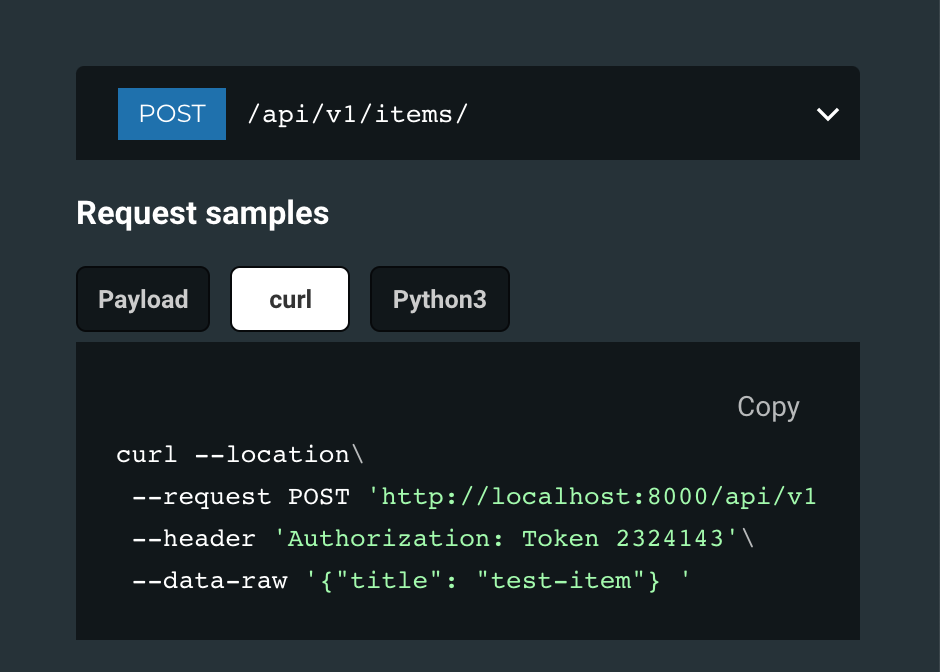Click the 'curl --location' code line
Viewport: 940px width, 672px height.
(240, 454)
